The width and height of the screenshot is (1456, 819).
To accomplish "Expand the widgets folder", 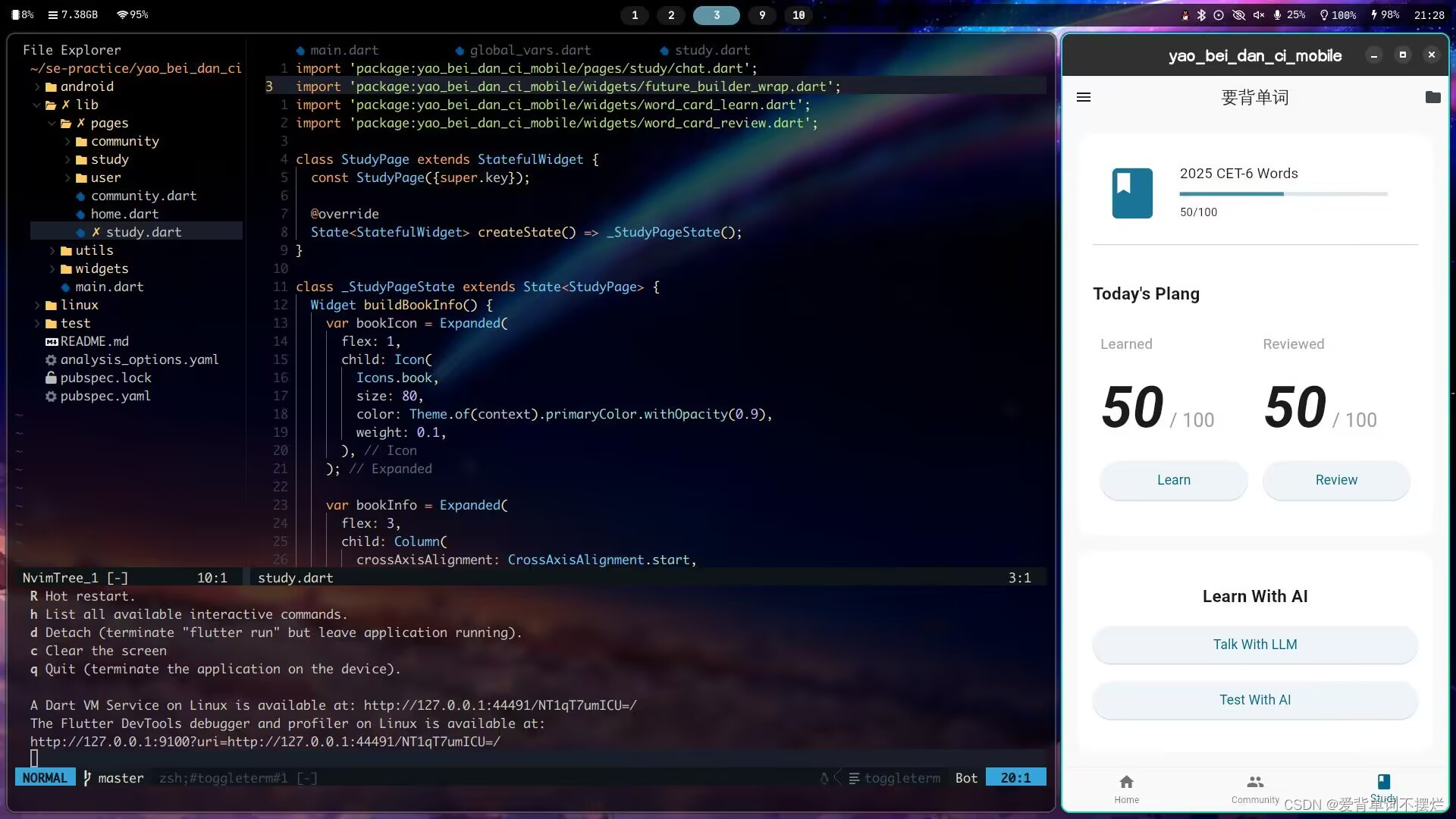I will click(x=101, y=268).
